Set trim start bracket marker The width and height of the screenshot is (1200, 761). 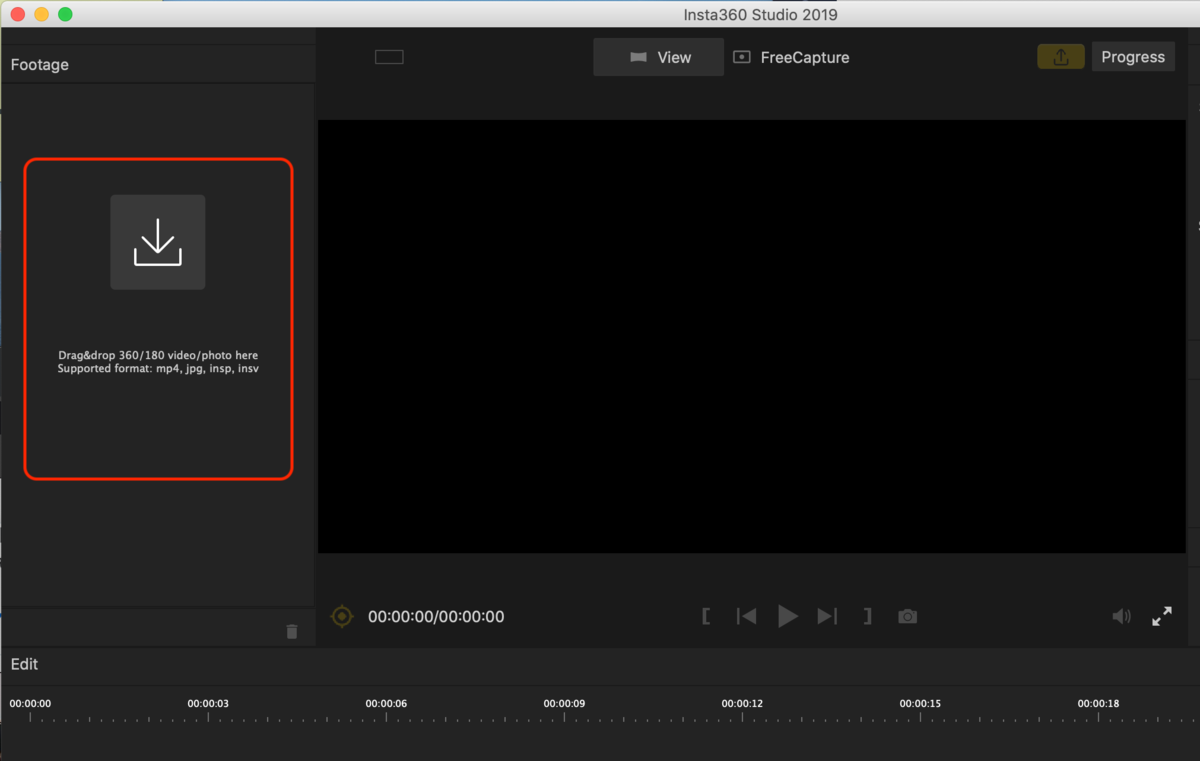pos(706,616)
